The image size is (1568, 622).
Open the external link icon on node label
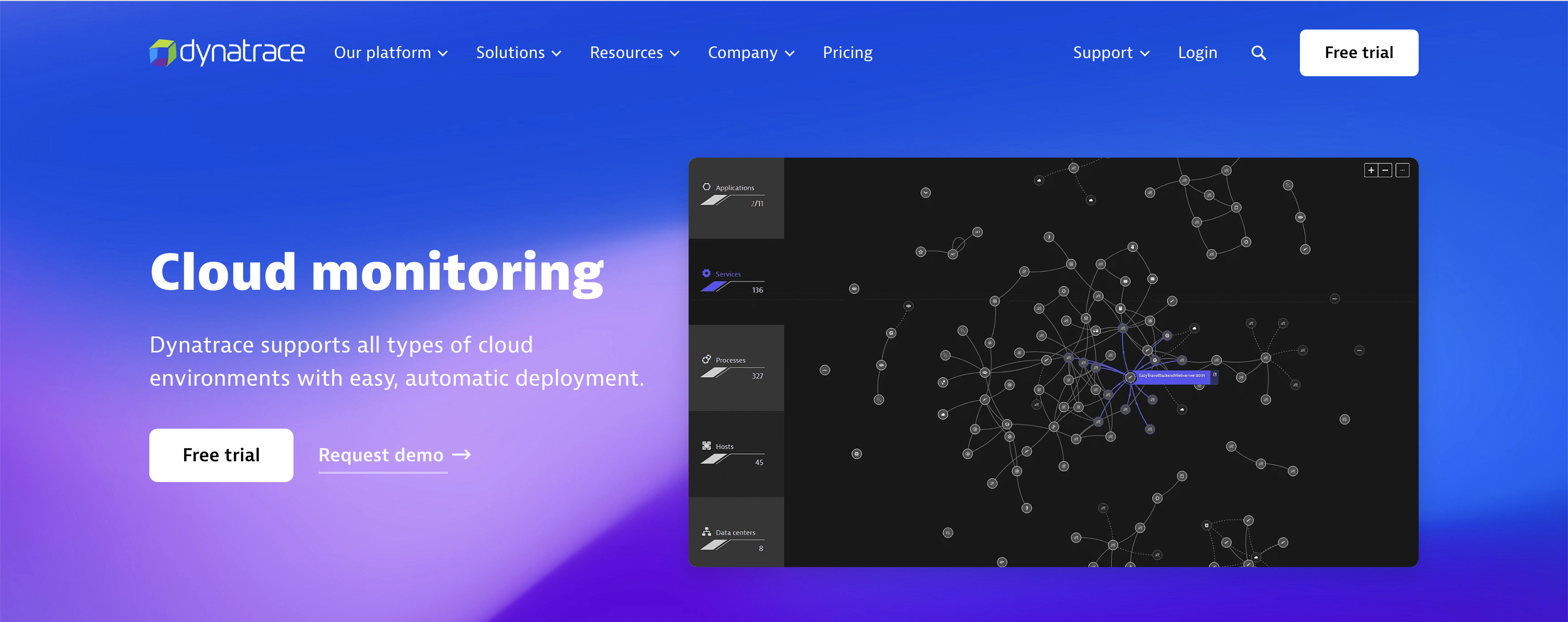point(1214,375)
